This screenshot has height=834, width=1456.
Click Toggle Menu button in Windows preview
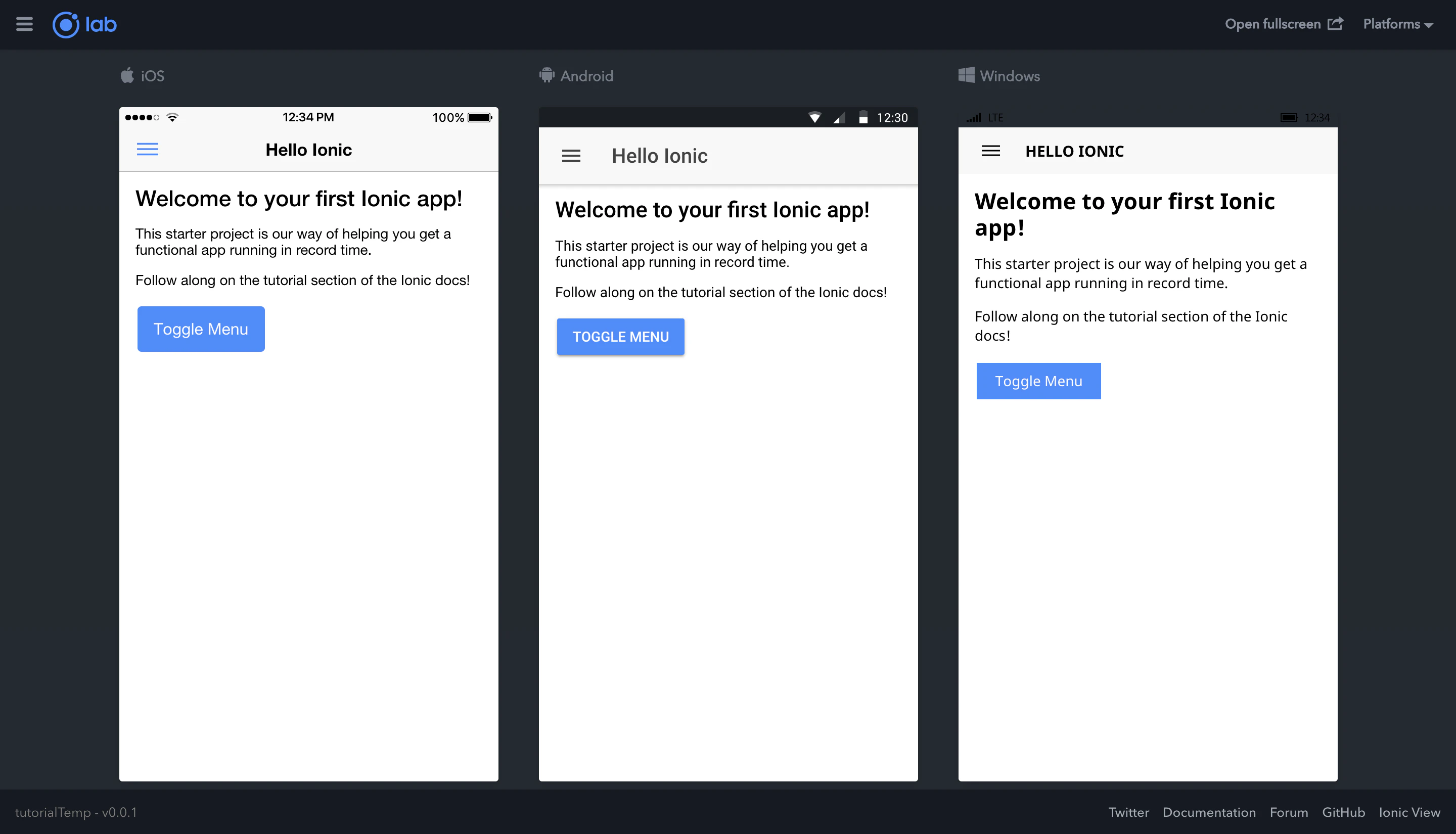1038,381
